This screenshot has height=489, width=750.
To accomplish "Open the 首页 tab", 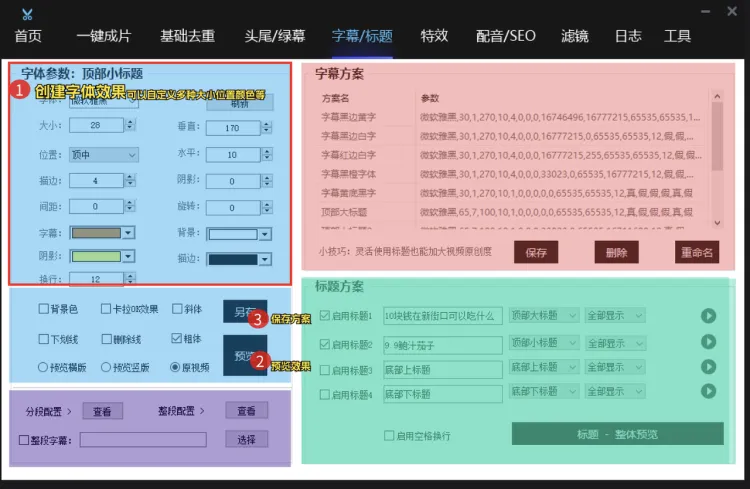I will (x=28, y=36).
